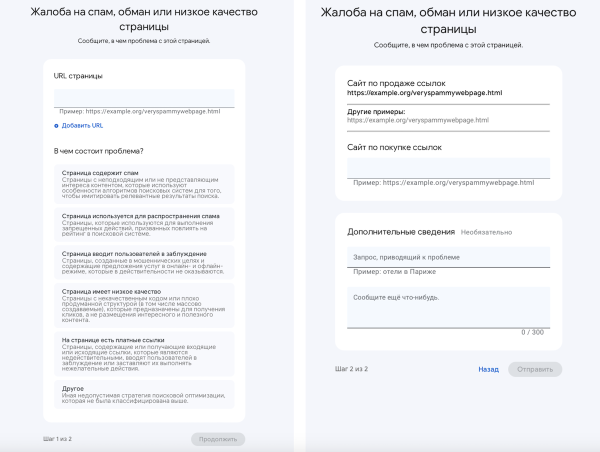Viewport: 600px width, 452px height.
Task: Select the Страница содержит спам option
Action: 144,184
